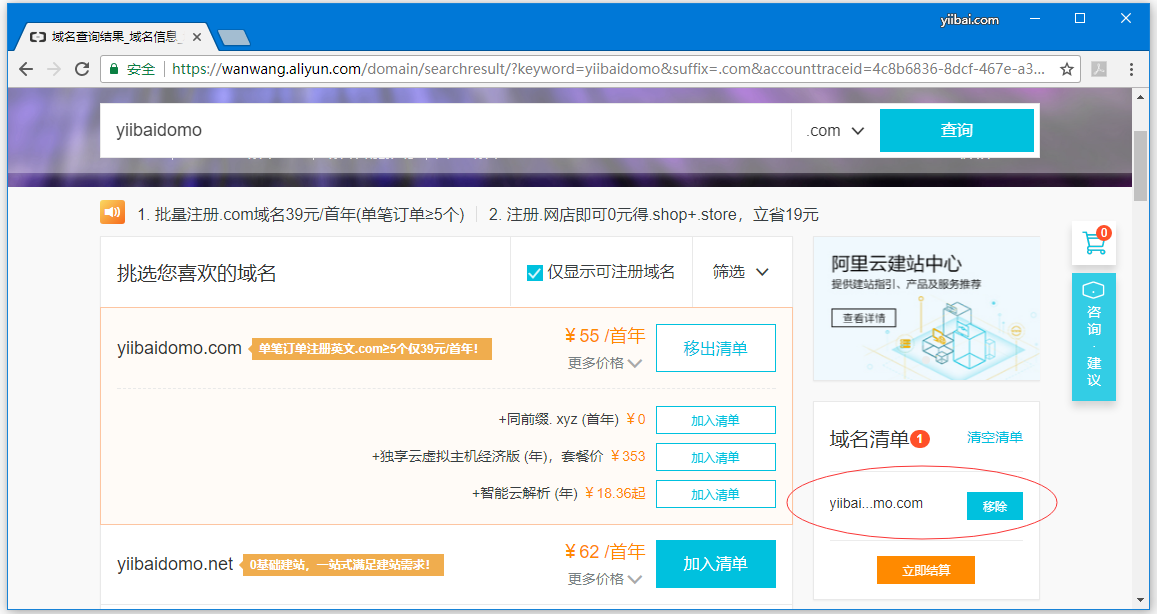Click the 查询 search button
Screen dimensions: 1157x614
point(956,131)
